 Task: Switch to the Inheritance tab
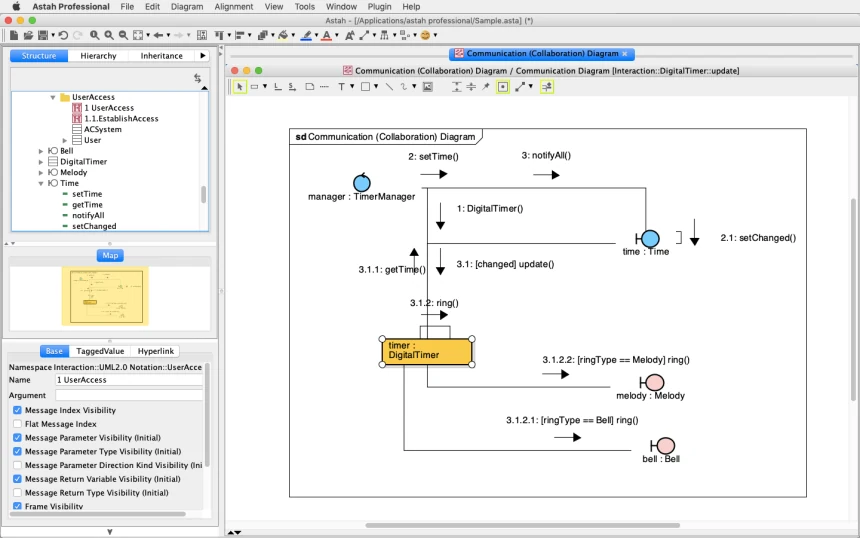[x=161, y=55]
